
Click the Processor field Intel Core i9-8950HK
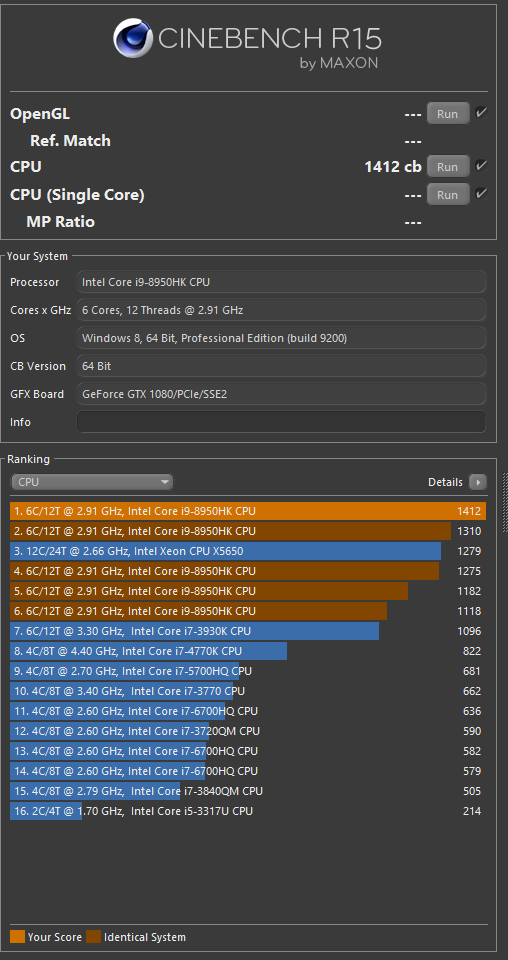(x=282, y=282)
